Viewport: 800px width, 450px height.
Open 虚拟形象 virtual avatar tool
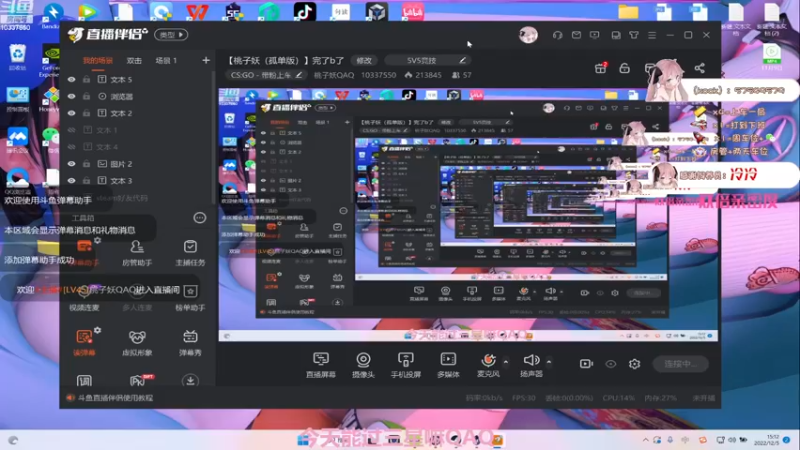pos(137,343)
